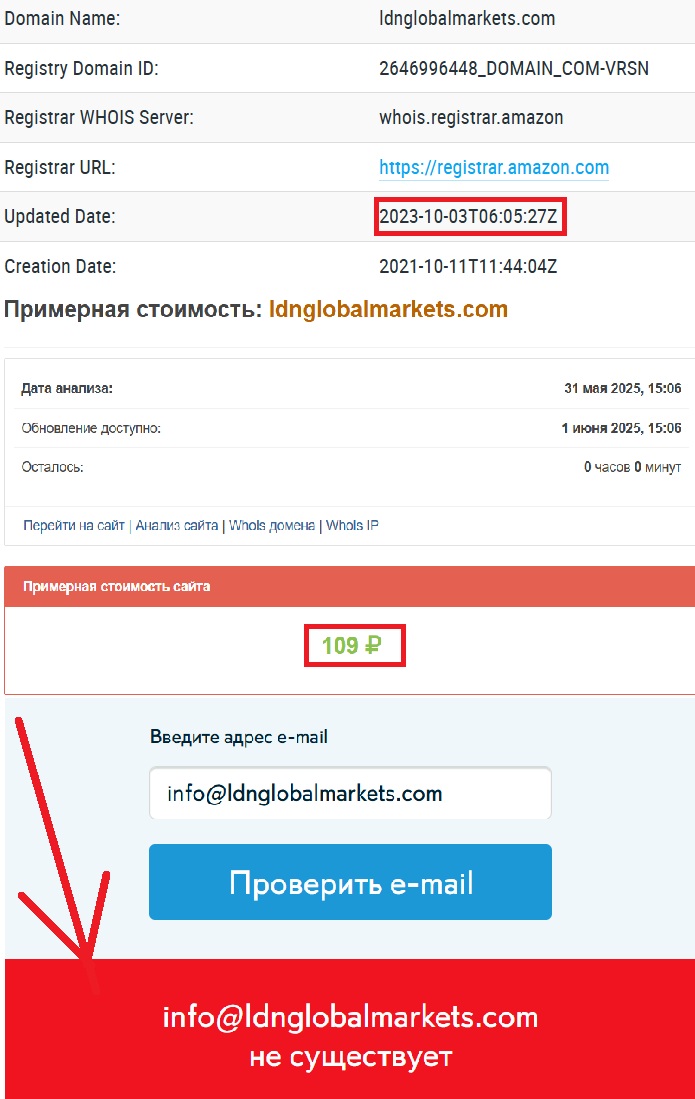Click the не существует result message
Image resolution: width=695 pixels, height=1099 pixels.
(x=350, y=1056)
